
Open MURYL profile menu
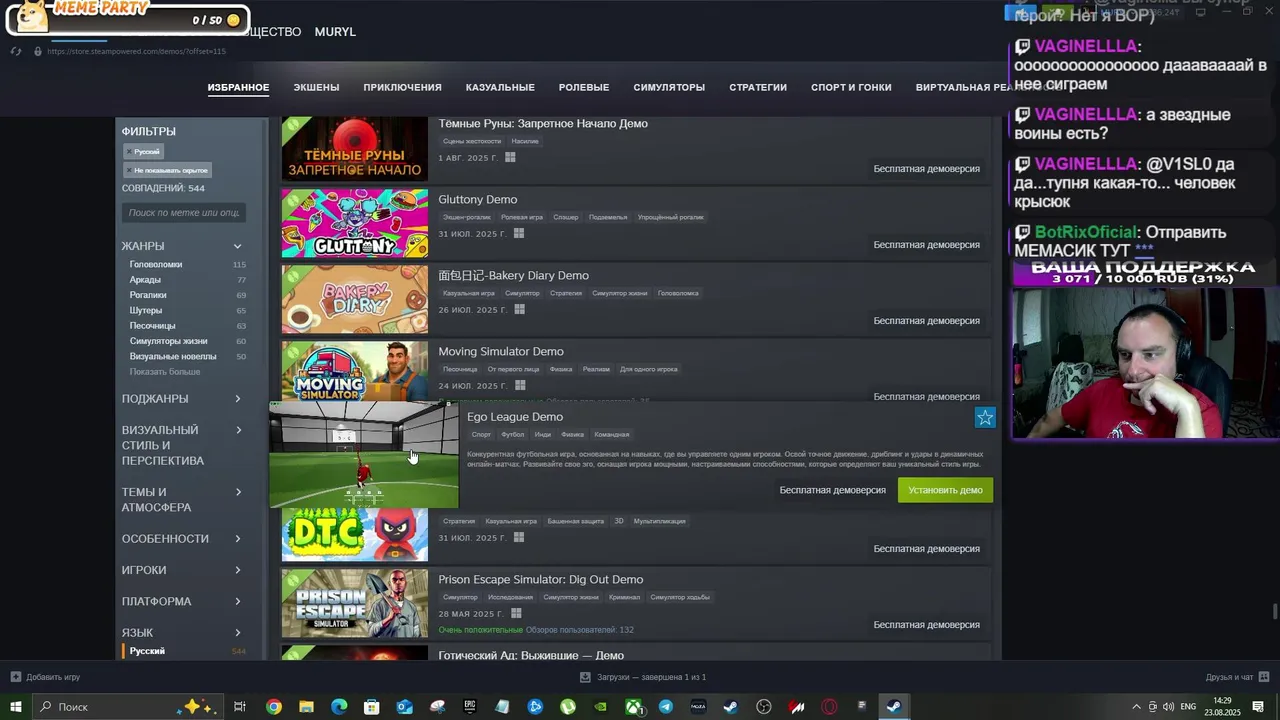335,32
